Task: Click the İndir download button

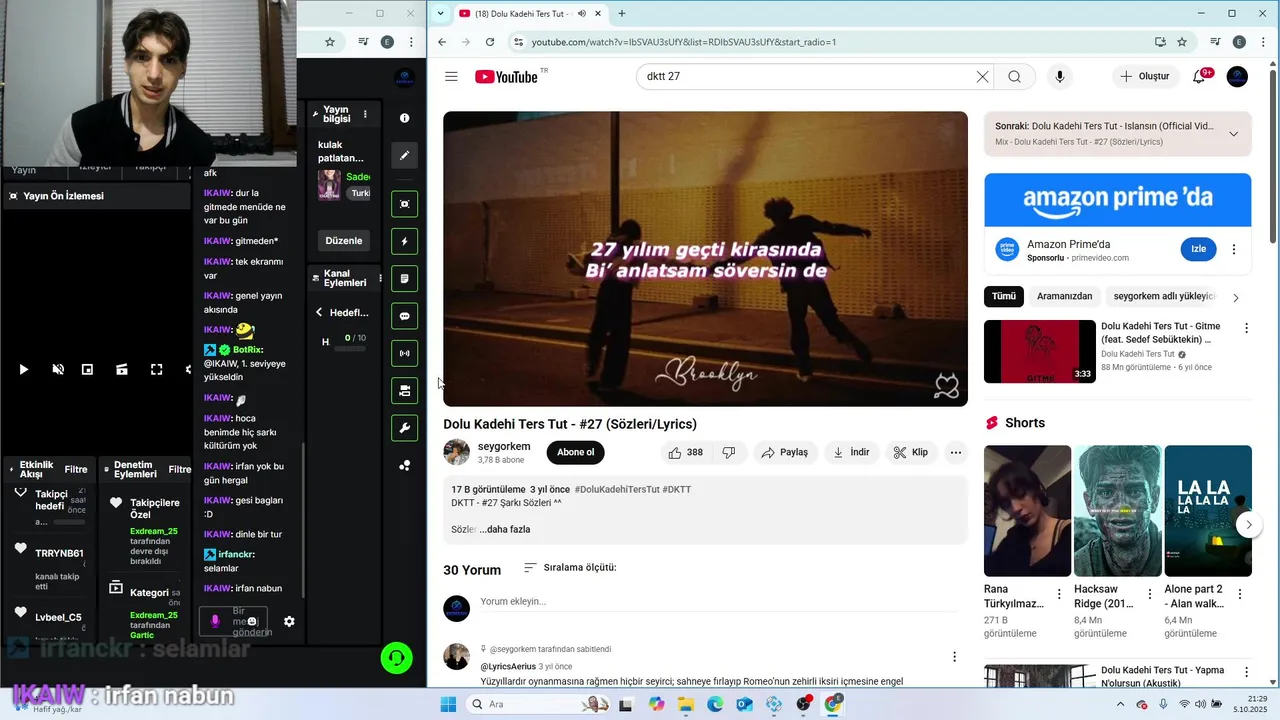Action: 851,452
